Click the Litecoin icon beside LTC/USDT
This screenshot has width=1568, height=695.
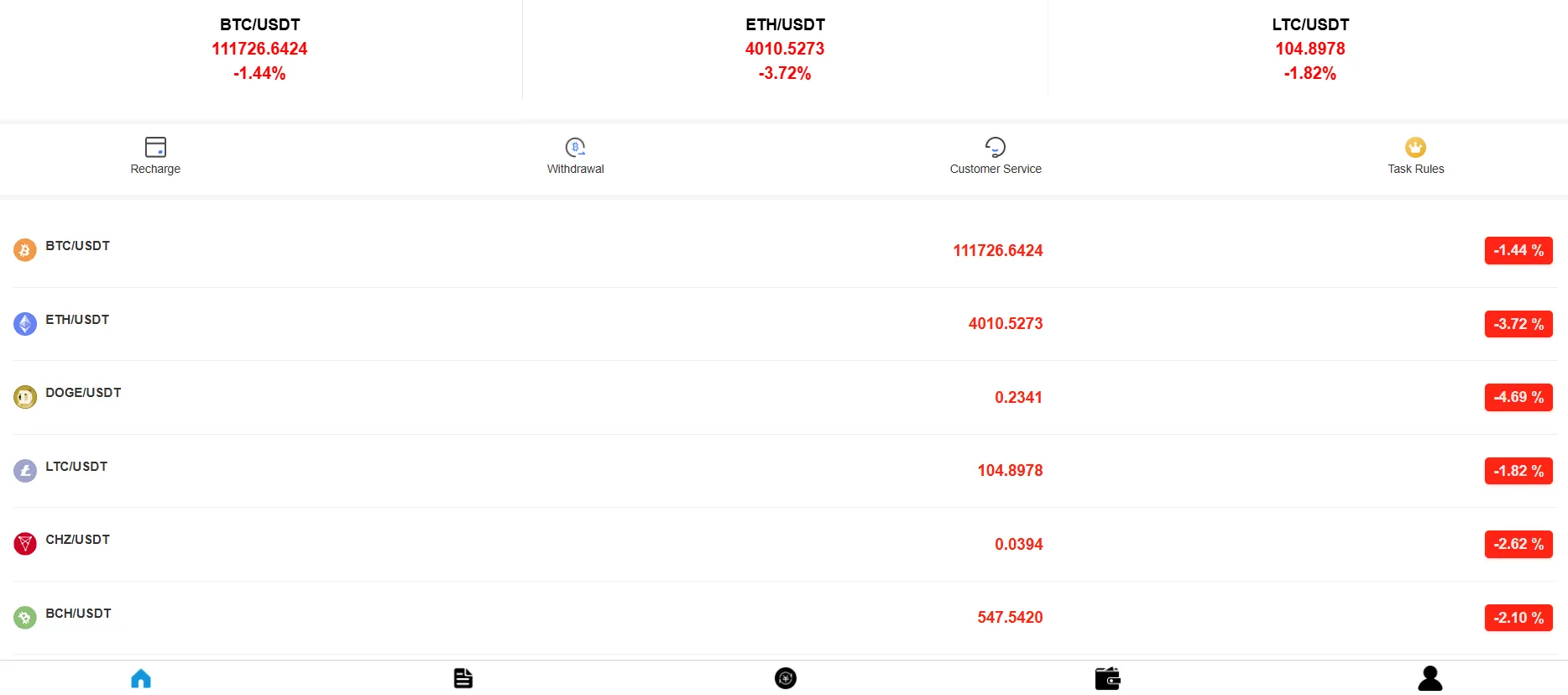(25, 470)
